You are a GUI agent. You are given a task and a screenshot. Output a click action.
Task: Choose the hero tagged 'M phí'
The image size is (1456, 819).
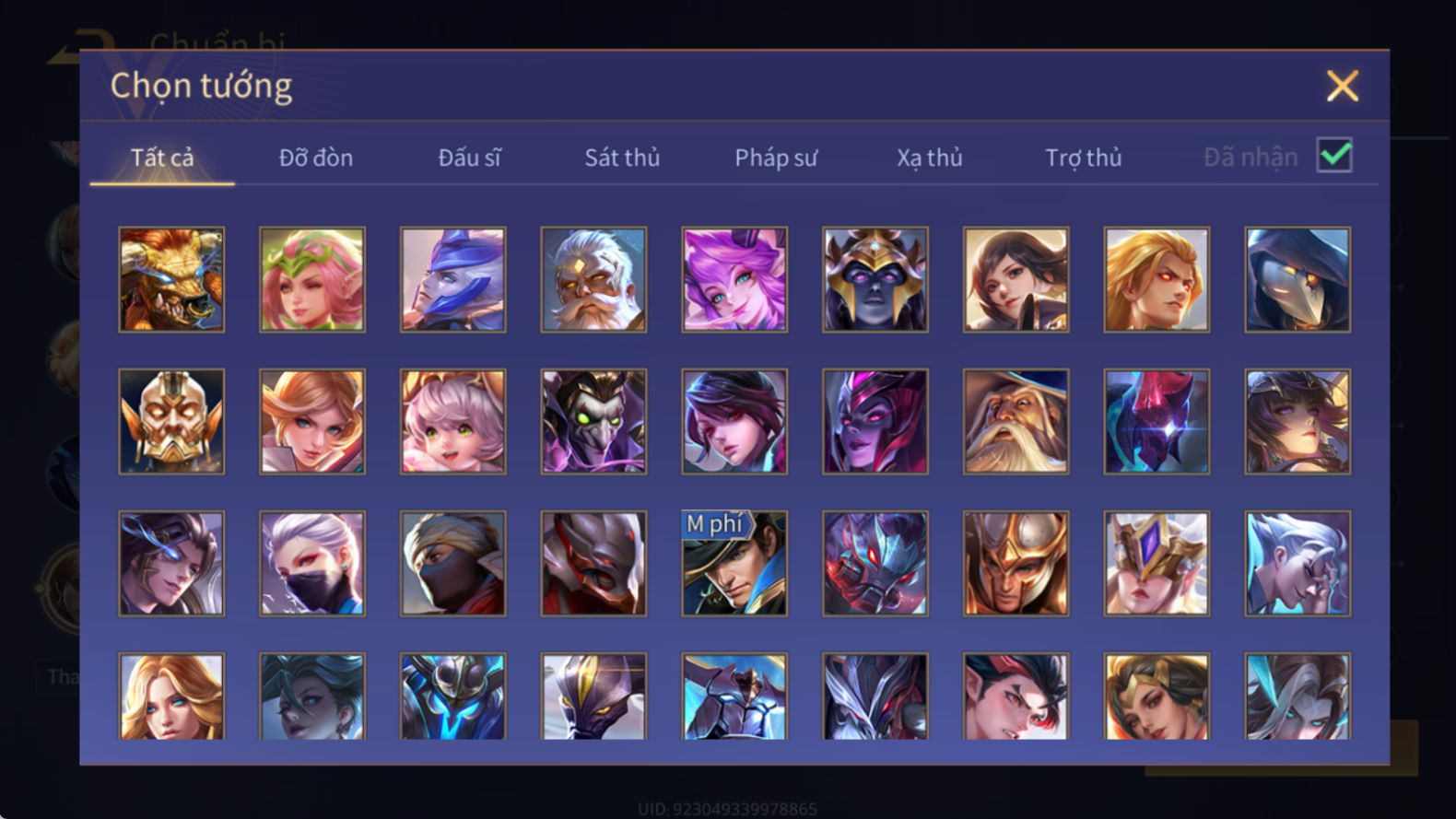(x=734, y=564)
